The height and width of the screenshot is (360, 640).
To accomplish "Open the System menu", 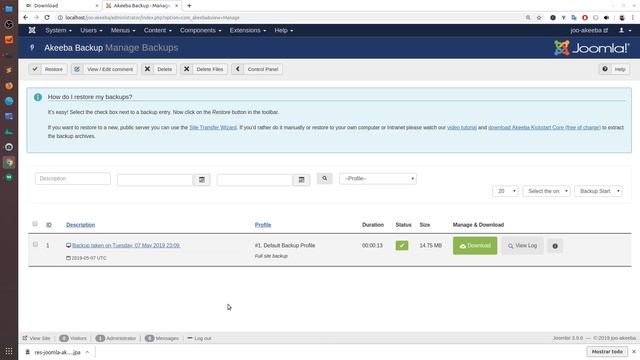I will click(x=58, y=30).
